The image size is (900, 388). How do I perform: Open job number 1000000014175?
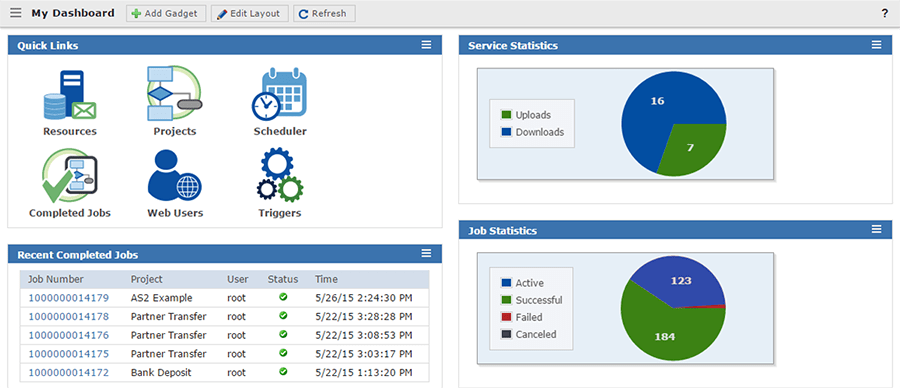(x=68, y=354)
